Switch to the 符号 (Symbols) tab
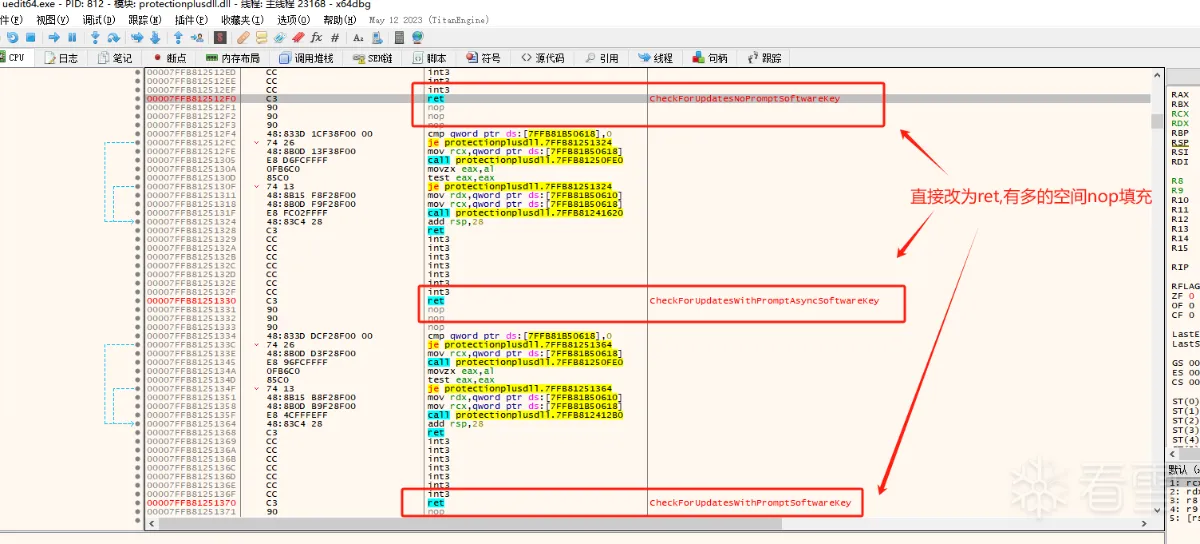Image resolution: width=1200 pixels, height=544 pixels. tap(483, 58)
